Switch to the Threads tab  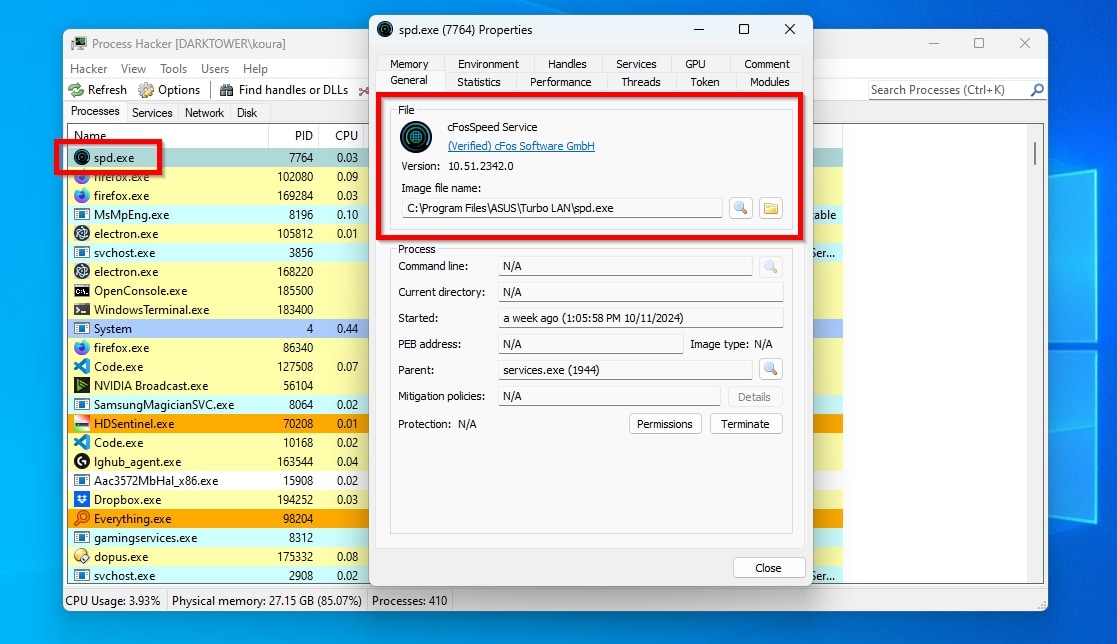pyautogui.click(x=640, y=82)
